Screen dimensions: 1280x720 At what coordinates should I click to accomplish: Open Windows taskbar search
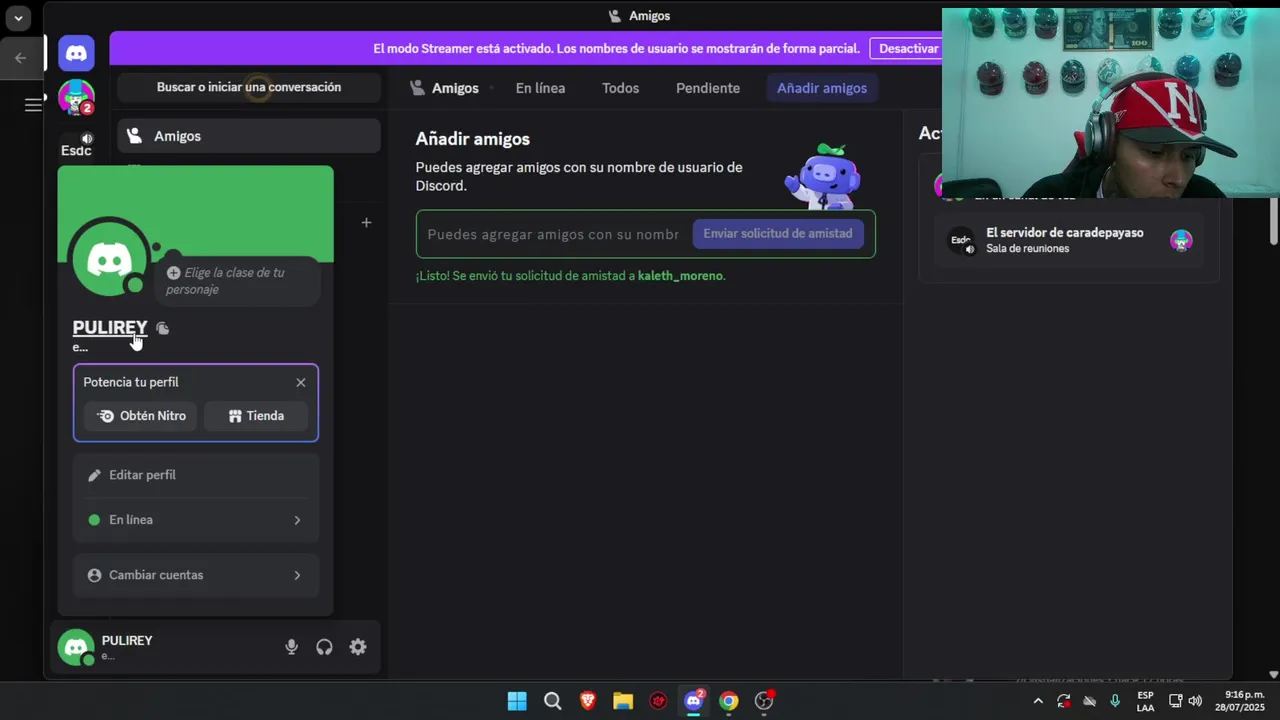[x=552, y=701]
